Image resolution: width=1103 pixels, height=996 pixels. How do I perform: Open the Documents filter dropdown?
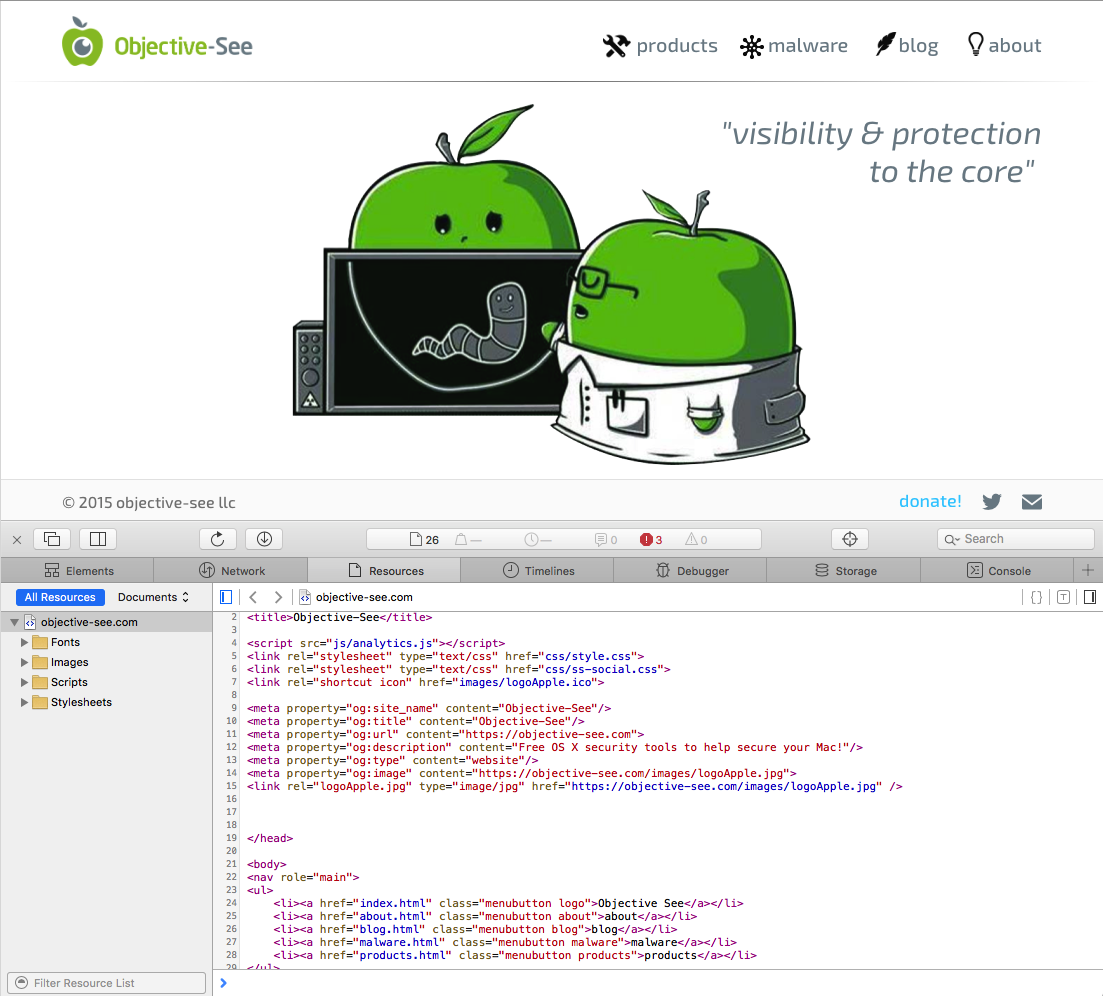pyautogui.click(x=153, y=597)
